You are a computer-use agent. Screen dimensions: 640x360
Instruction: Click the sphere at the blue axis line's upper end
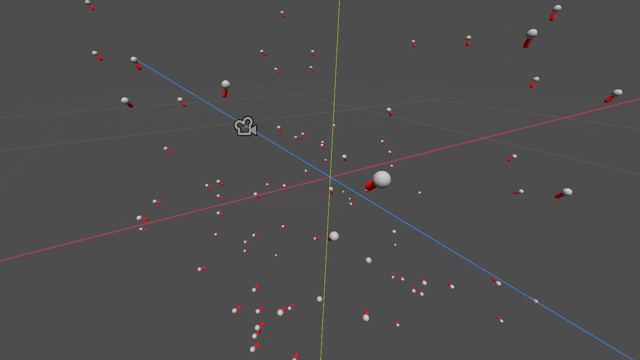(134, 60)
